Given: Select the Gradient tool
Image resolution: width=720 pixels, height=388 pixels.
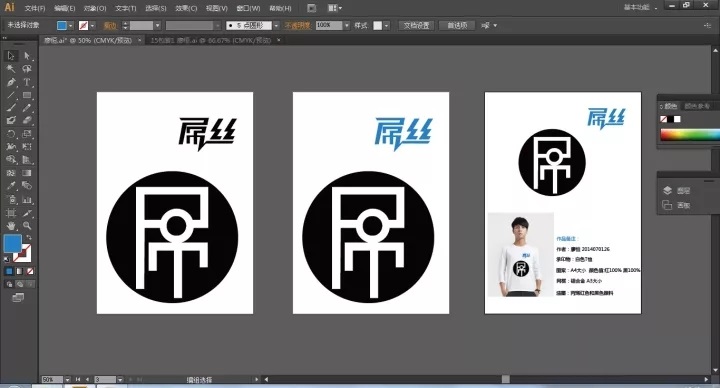Looking at the screenshot, I should pyautogui.click(x=27, y=173).
